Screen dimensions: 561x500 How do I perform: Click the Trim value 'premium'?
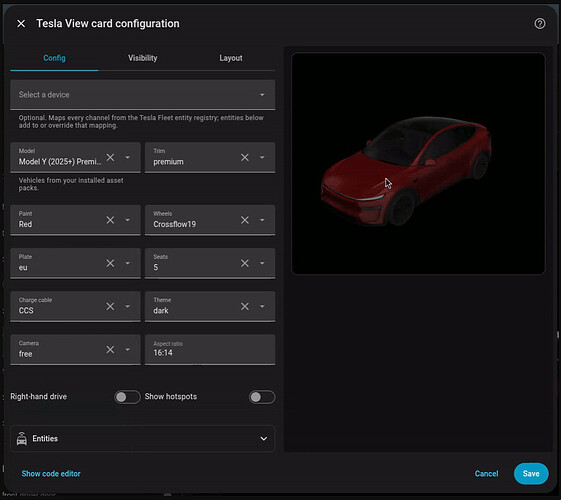point(169,162)
